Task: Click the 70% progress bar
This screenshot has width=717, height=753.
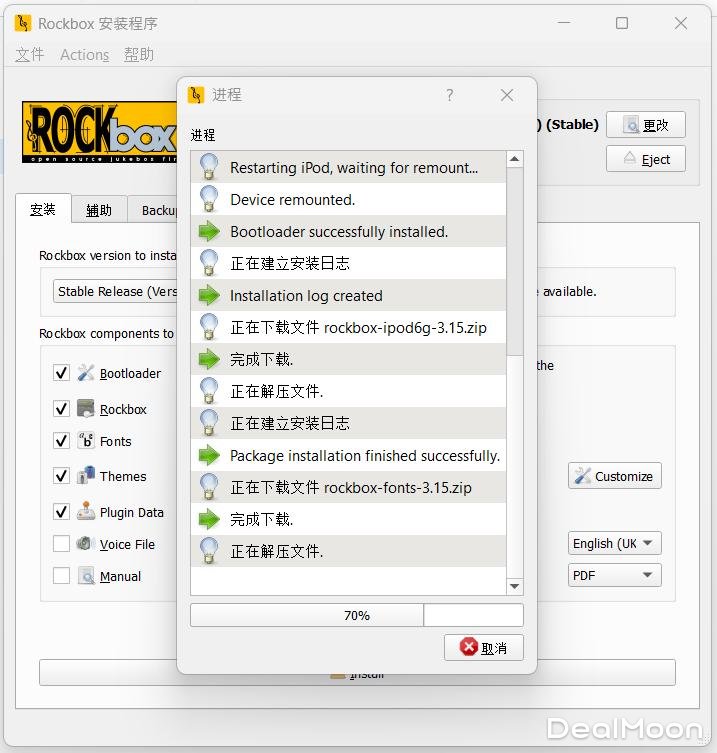Action: click(356, 616)
